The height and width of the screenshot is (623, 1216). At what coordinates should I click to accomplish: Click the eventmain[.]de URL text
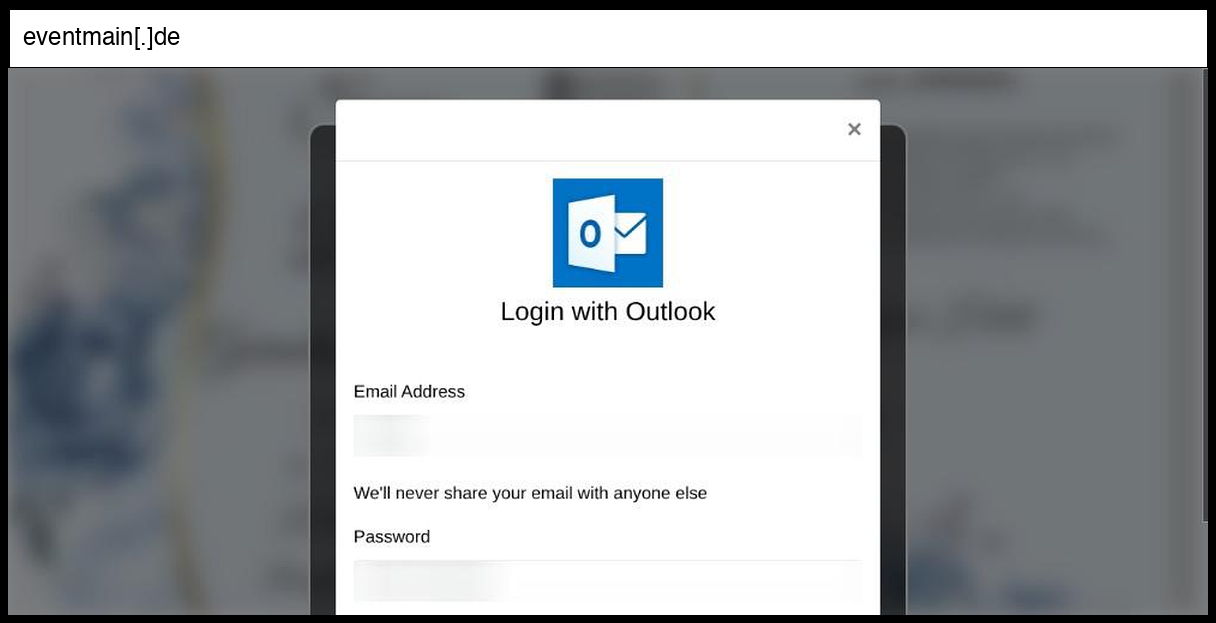point(101,38)
